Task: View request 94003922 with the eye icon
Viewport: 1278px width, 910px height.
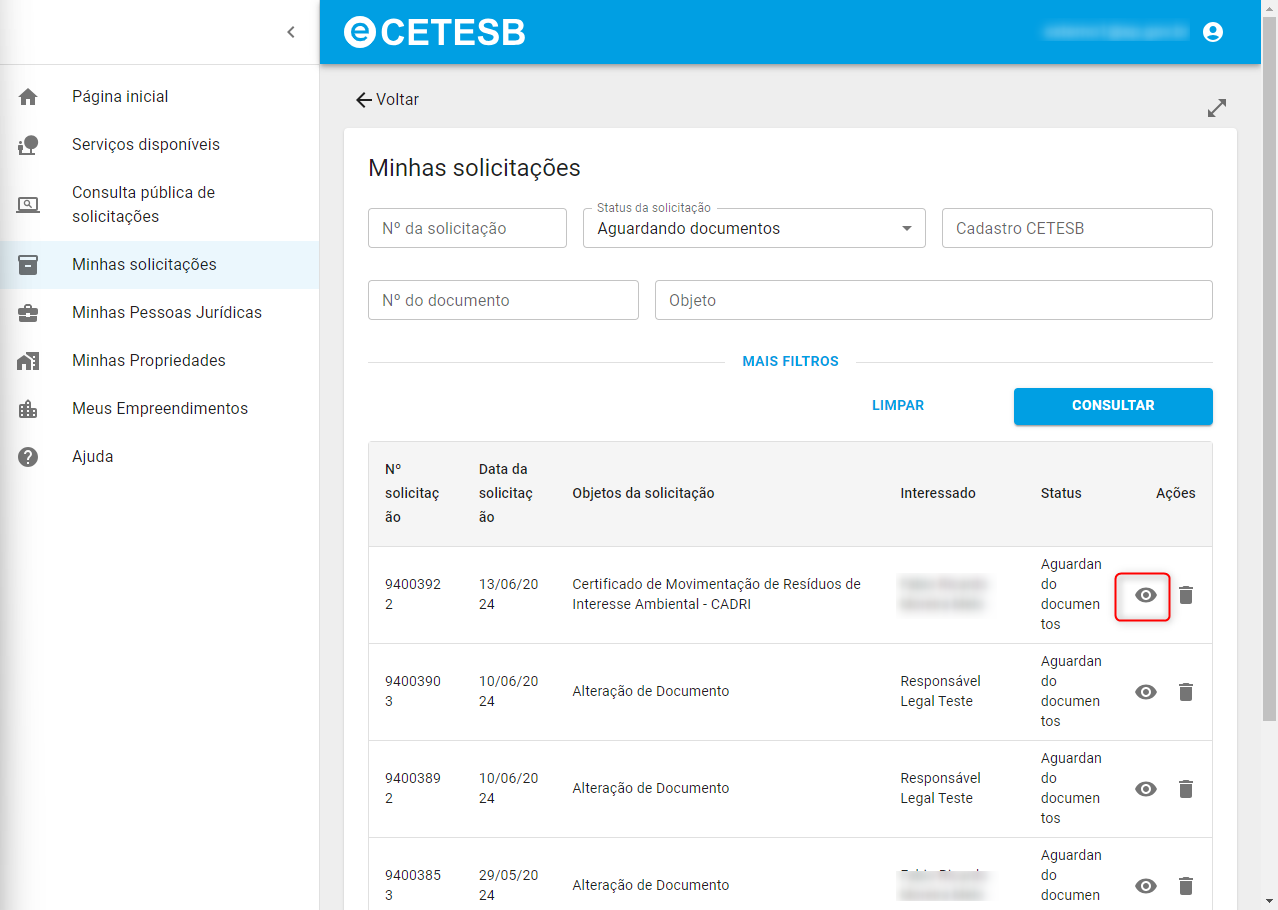Action: 1146,595
